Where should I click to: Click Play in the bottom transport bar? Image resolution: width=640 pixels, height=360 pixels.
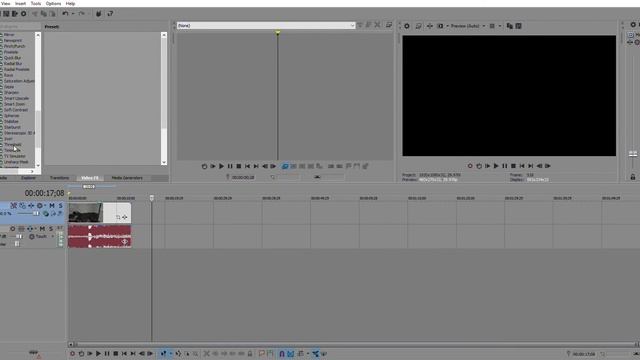coord(98,354)
